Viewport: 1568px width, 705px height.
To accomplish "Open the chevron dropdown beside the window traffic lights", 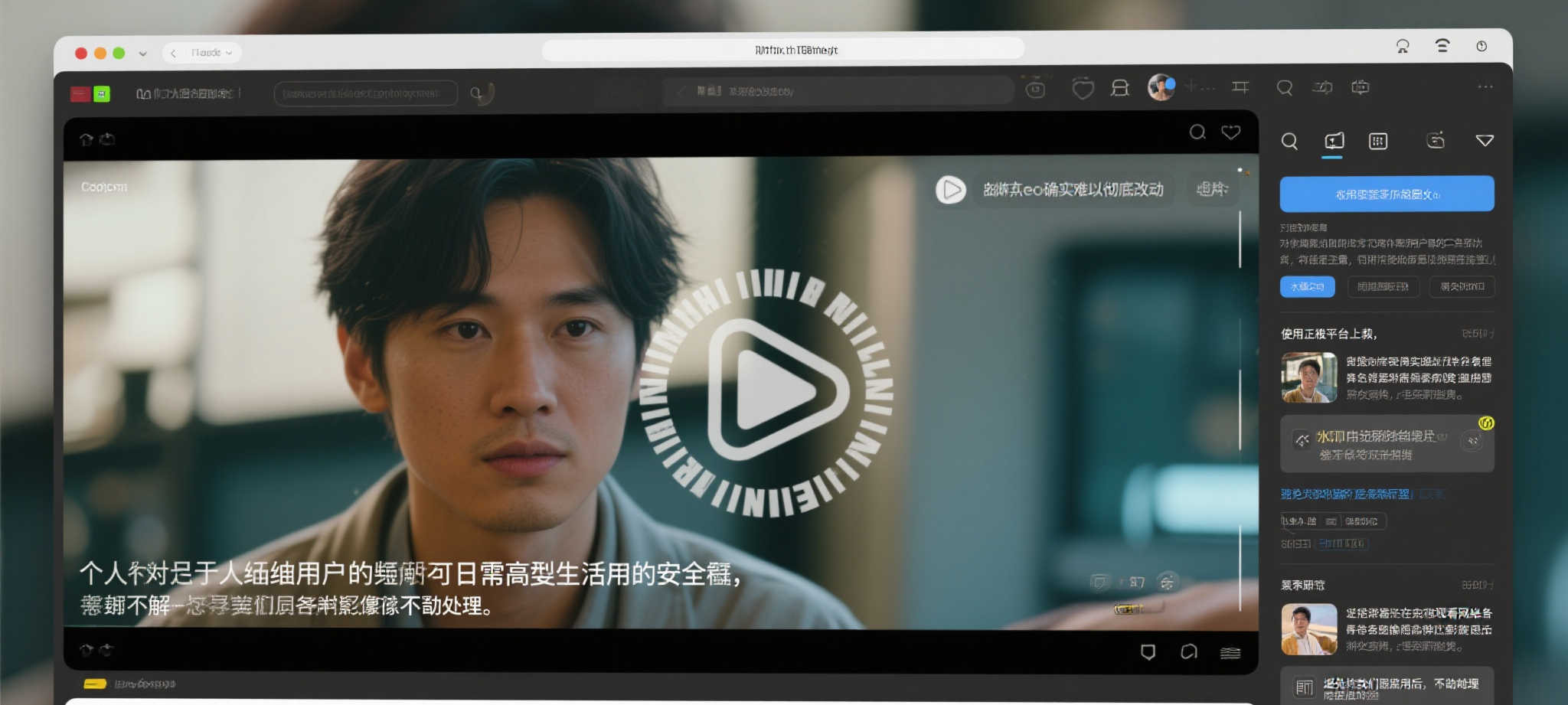I will (x=142, y=54).
